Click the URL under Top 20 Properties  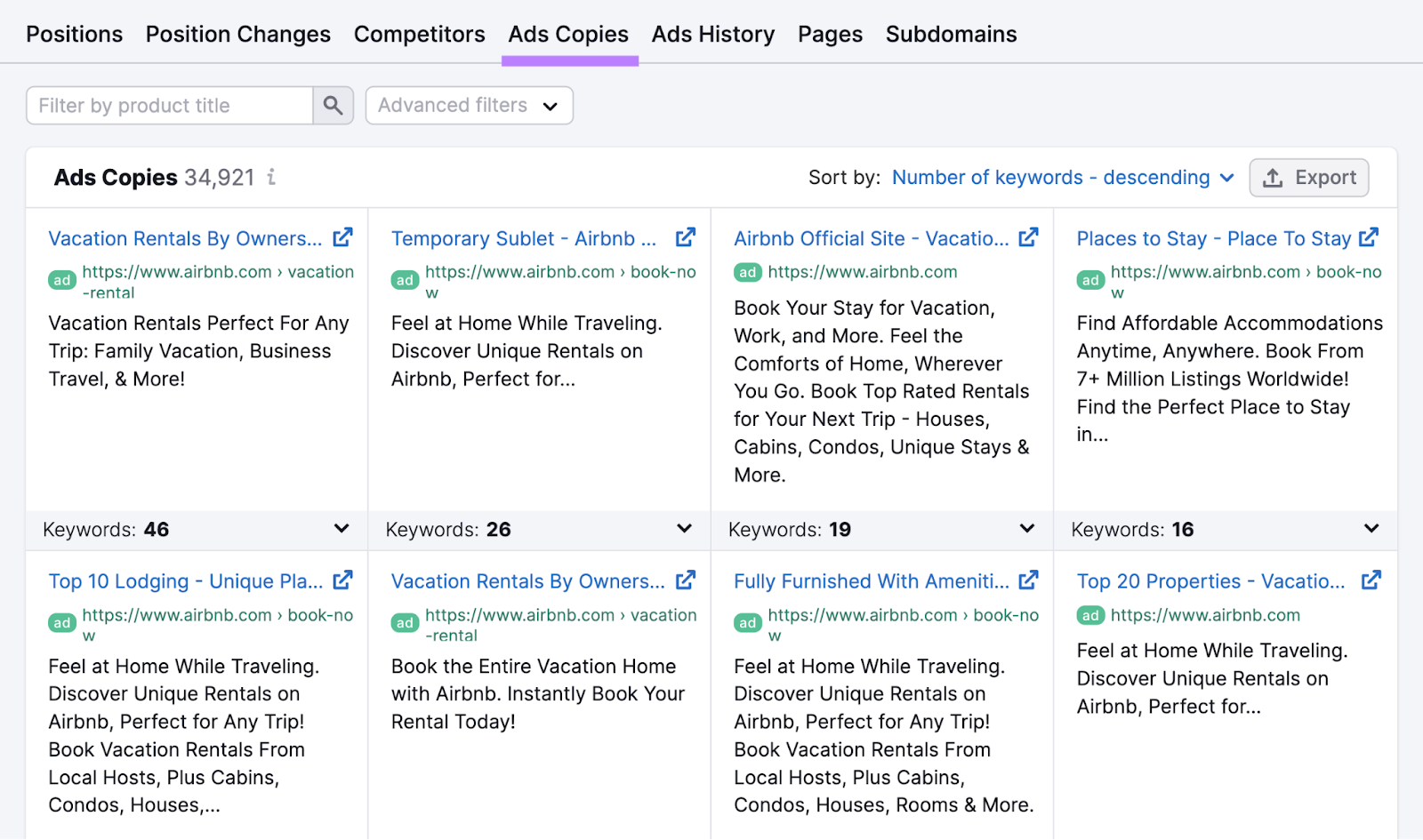(1205, 615)
